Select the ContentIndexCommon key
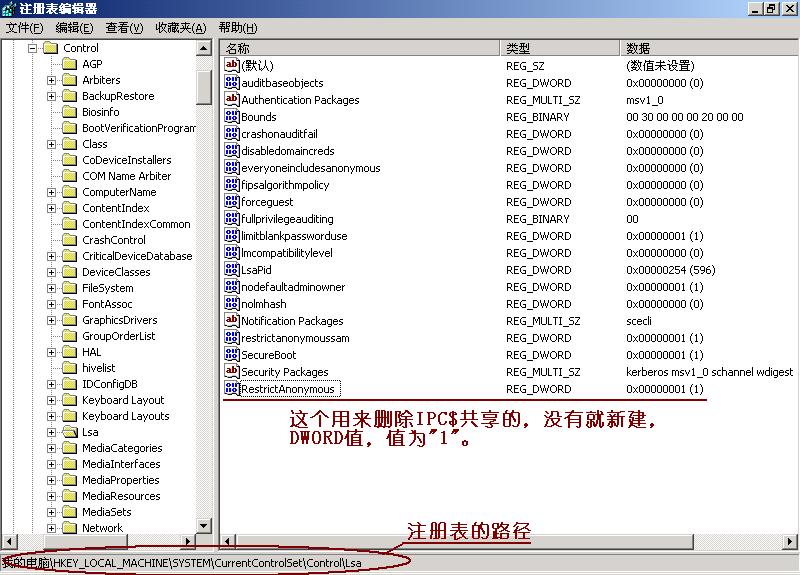Screen dimensions: 800x575 [136, 224]
